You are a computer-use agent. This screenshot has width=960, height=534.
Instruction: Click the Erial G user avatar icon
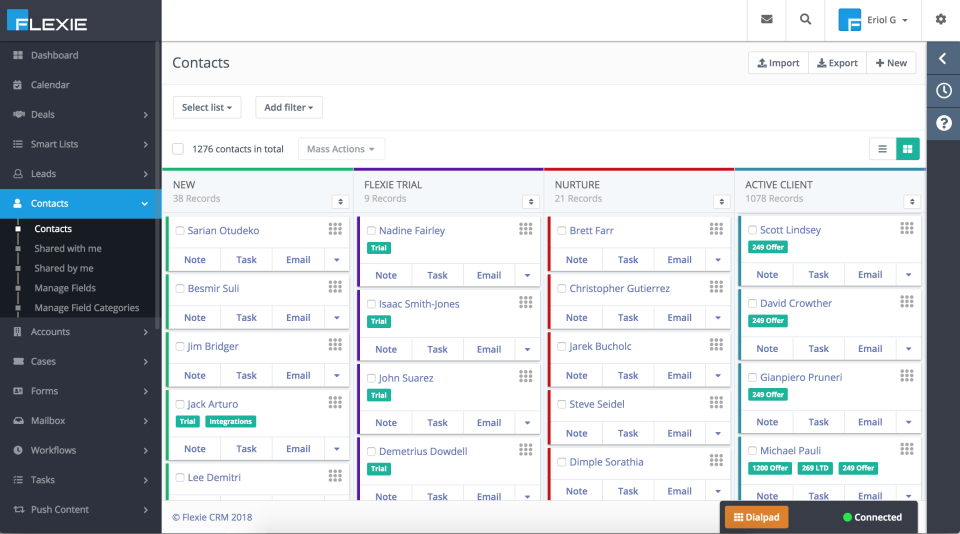850,20
